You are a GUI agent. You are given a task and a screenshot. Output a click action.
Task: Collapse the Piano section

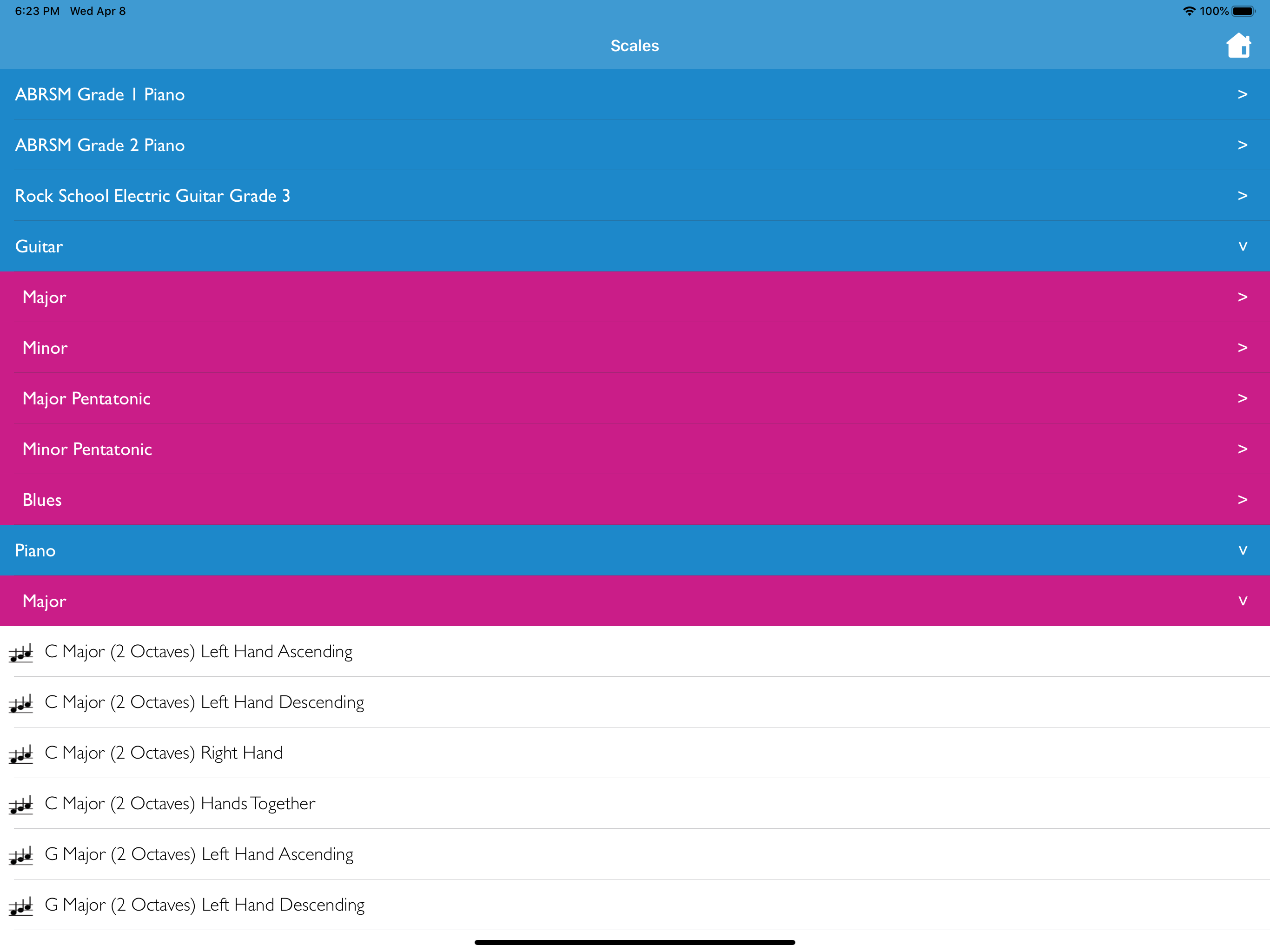point(635,550)
